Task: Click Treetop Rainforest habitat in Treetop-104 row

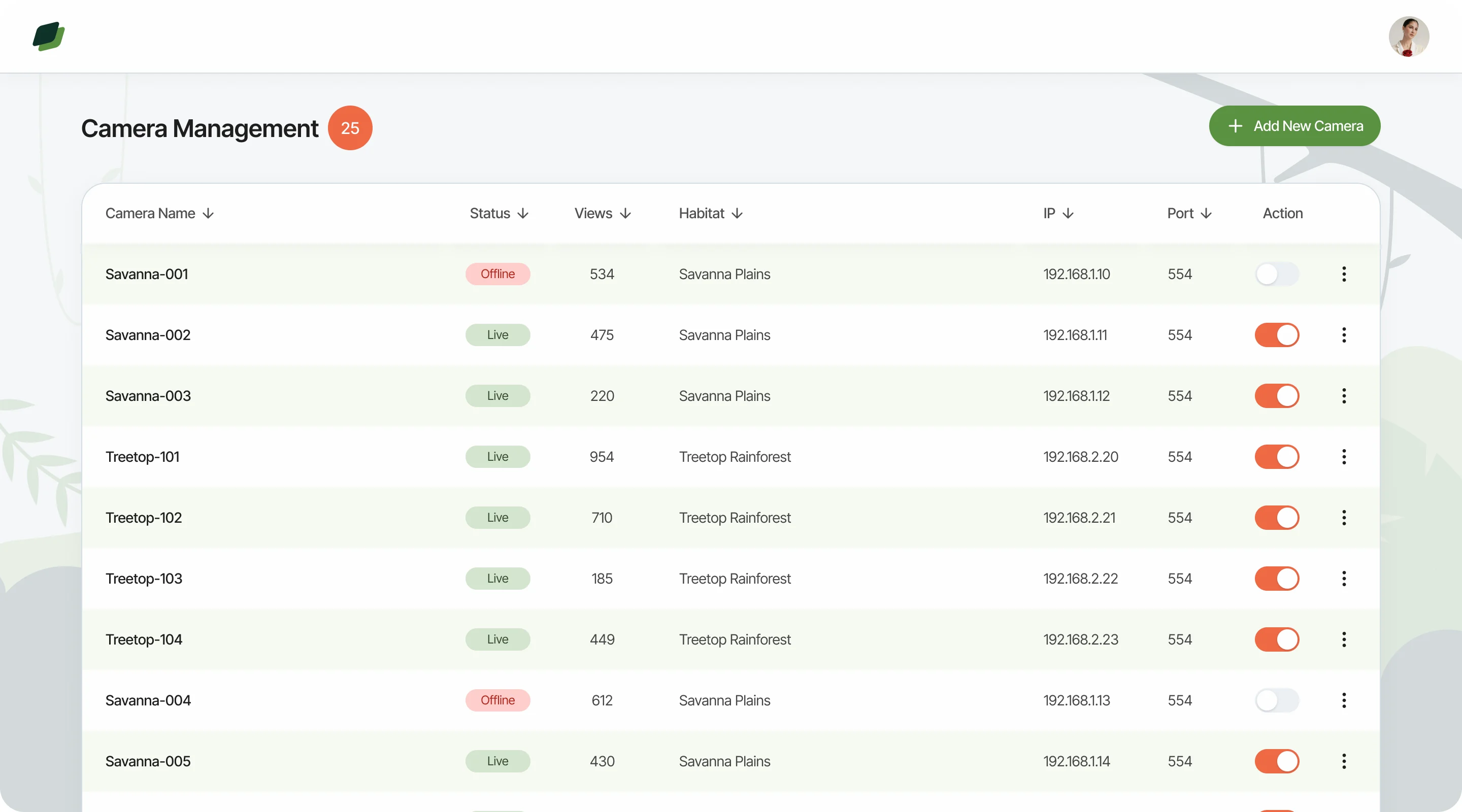Action: 735,639
